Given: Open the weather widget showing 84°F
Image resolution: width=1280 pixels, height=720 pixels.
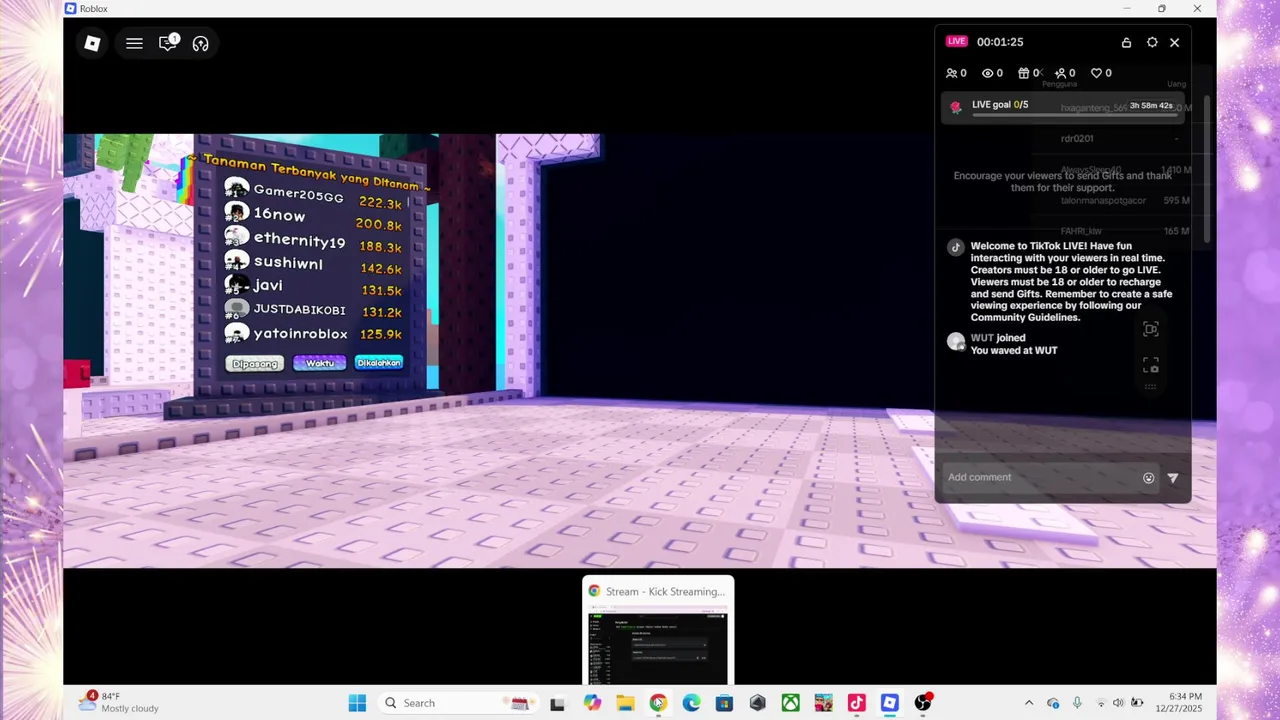Looking at the screenshot, I should 120,702.
